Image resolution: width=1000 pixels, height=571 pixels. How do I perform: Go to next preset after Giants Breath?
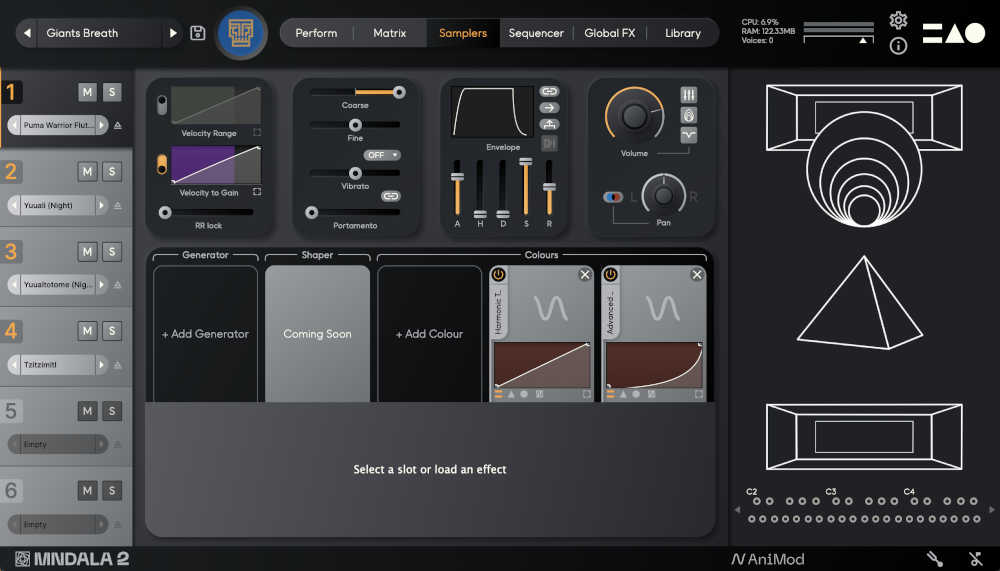[173, 33]
